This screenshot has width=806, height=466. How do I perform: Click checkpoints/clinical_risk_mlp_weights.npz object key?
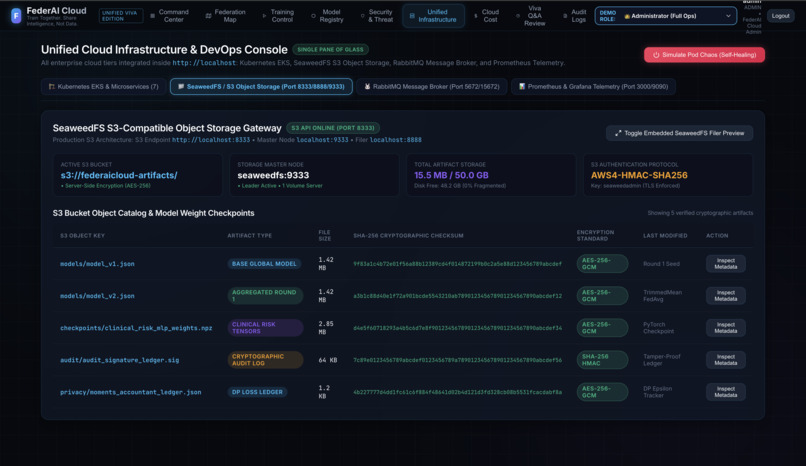click(136, 328)
